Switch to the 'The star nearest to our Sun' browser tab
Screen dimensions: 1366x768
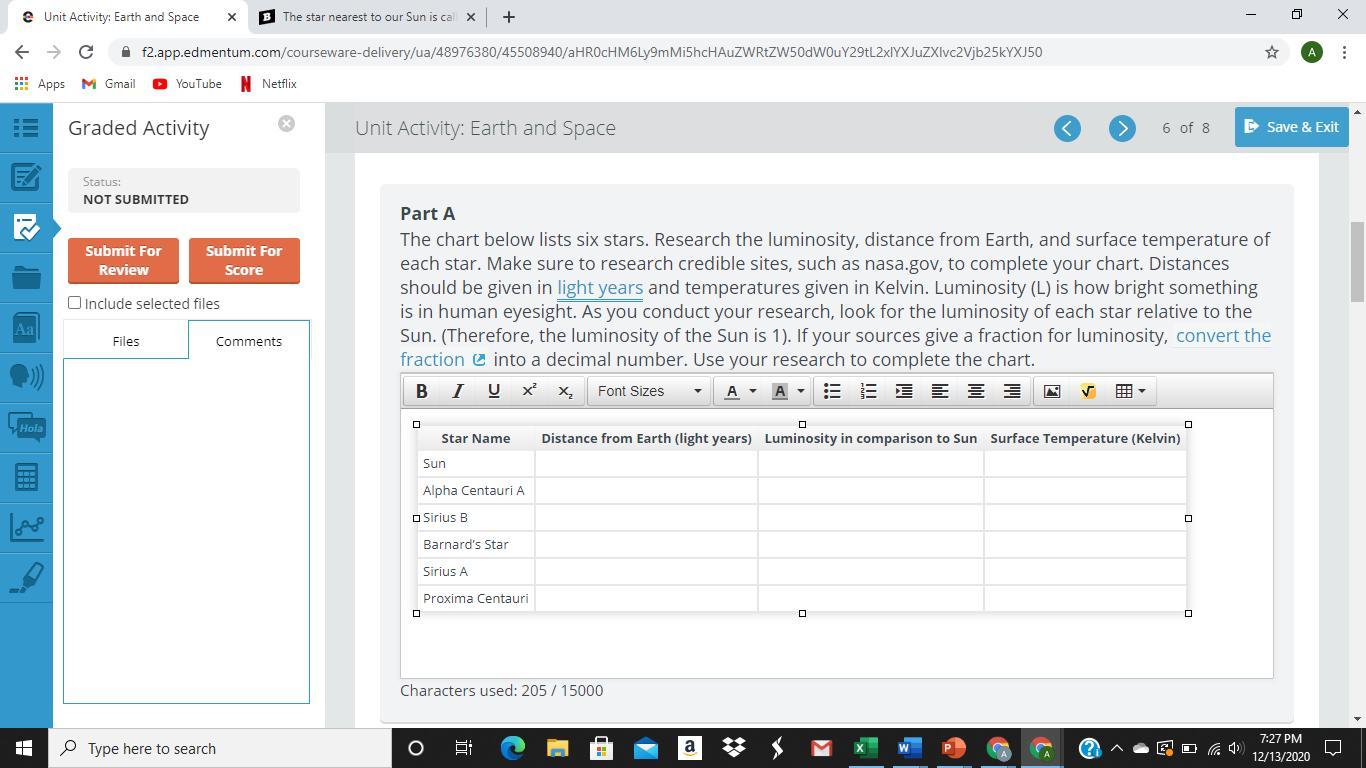tap(368, 17)
